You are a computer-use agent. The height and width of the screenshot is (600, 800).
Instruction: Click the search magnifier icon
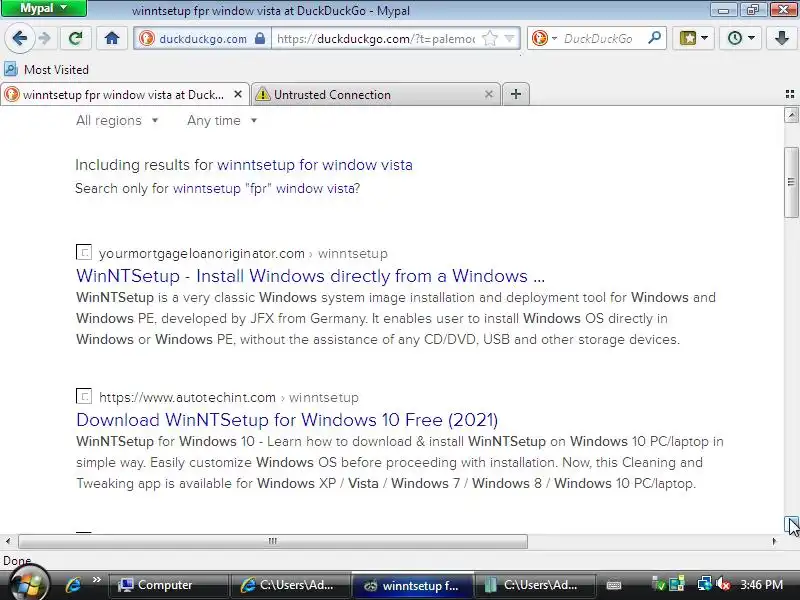[654, 38]
